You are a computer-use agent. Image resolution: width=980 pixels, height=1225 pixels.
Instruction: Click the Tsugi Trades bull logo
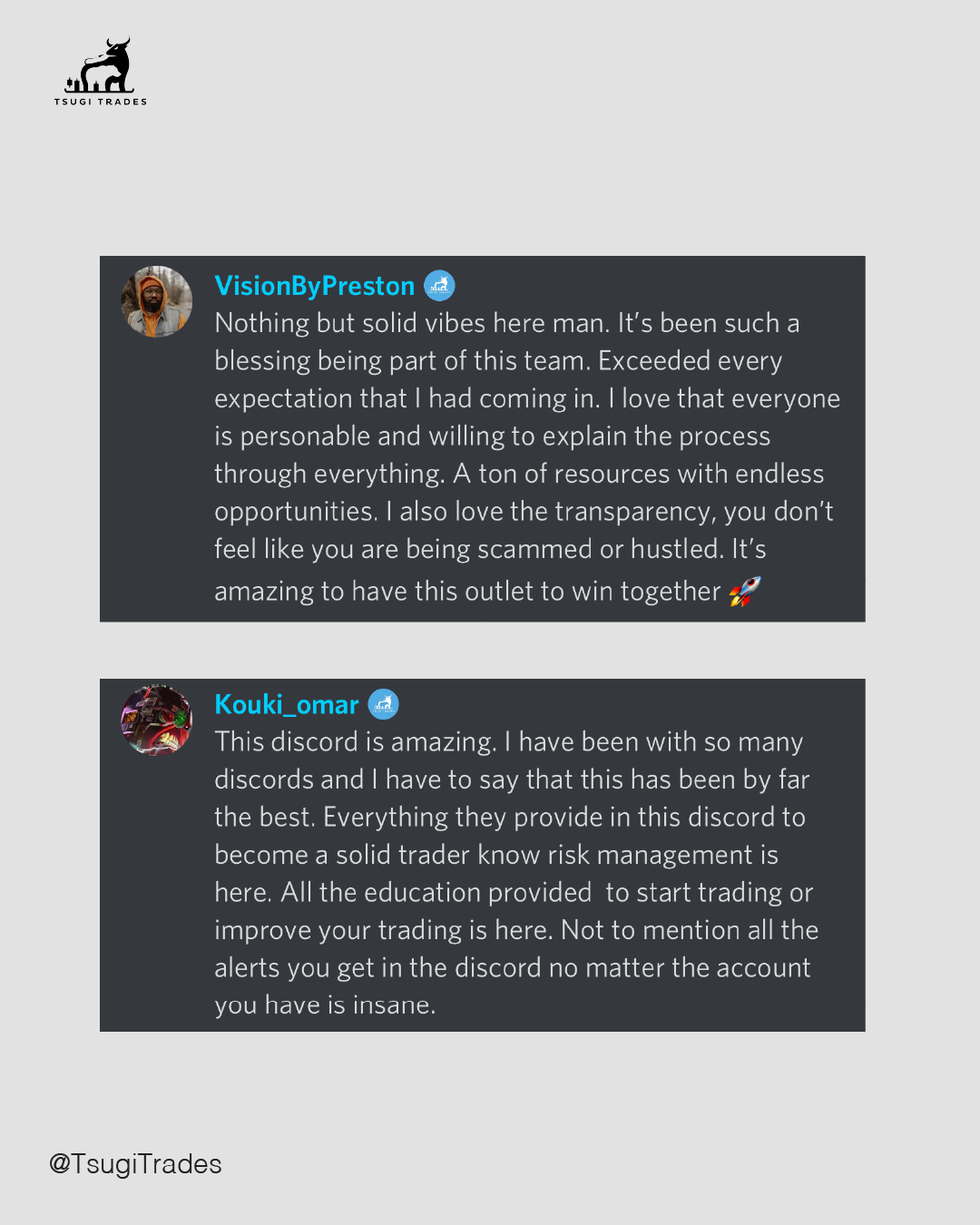pyautogui.click(x=101, y=65)
